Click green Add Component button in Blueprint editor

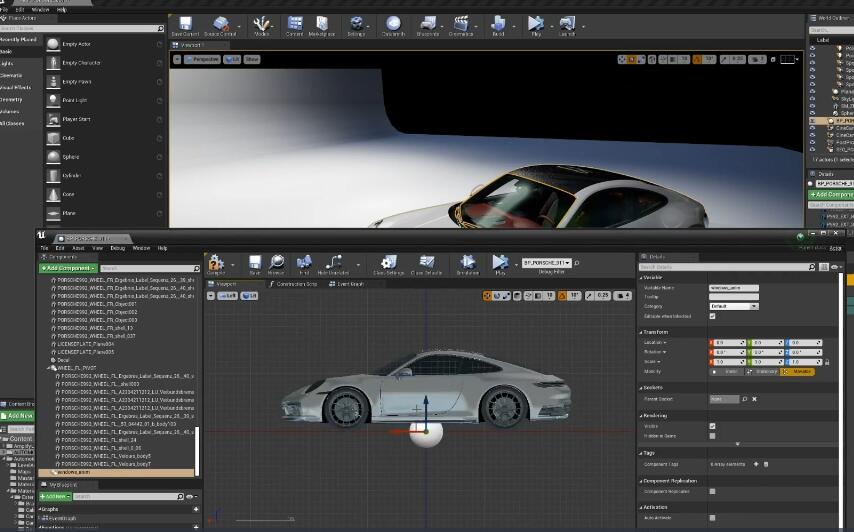pyautogui.click(x=68, y=268)
